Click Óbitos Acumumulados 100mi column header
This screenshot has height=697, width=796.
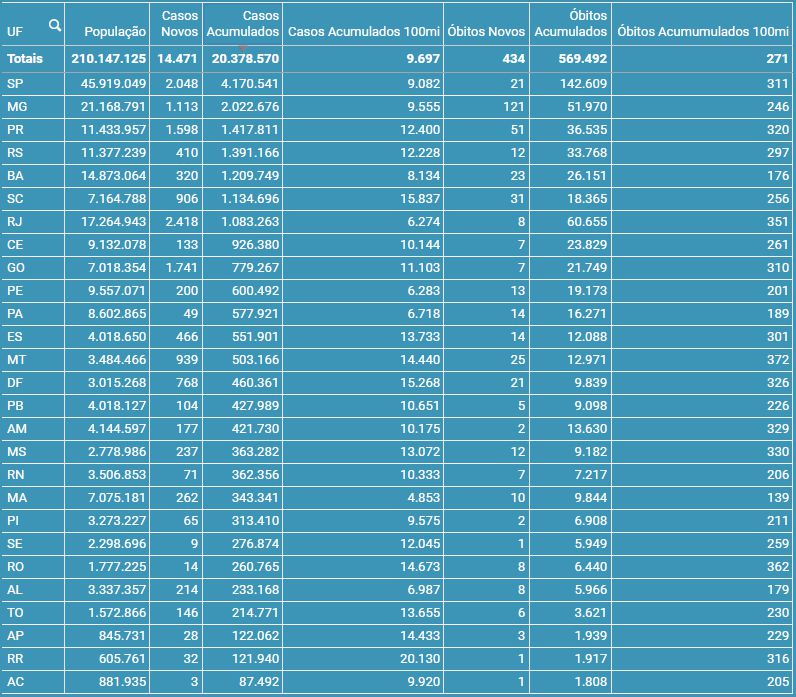click(x=701, y=32)
